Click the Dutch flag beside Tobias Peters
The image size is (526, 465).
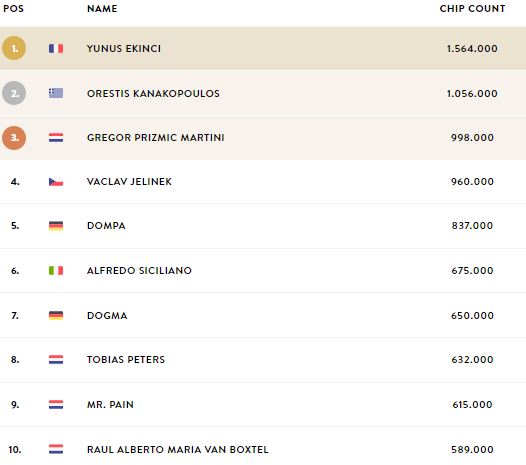click(x=56, y=360)
